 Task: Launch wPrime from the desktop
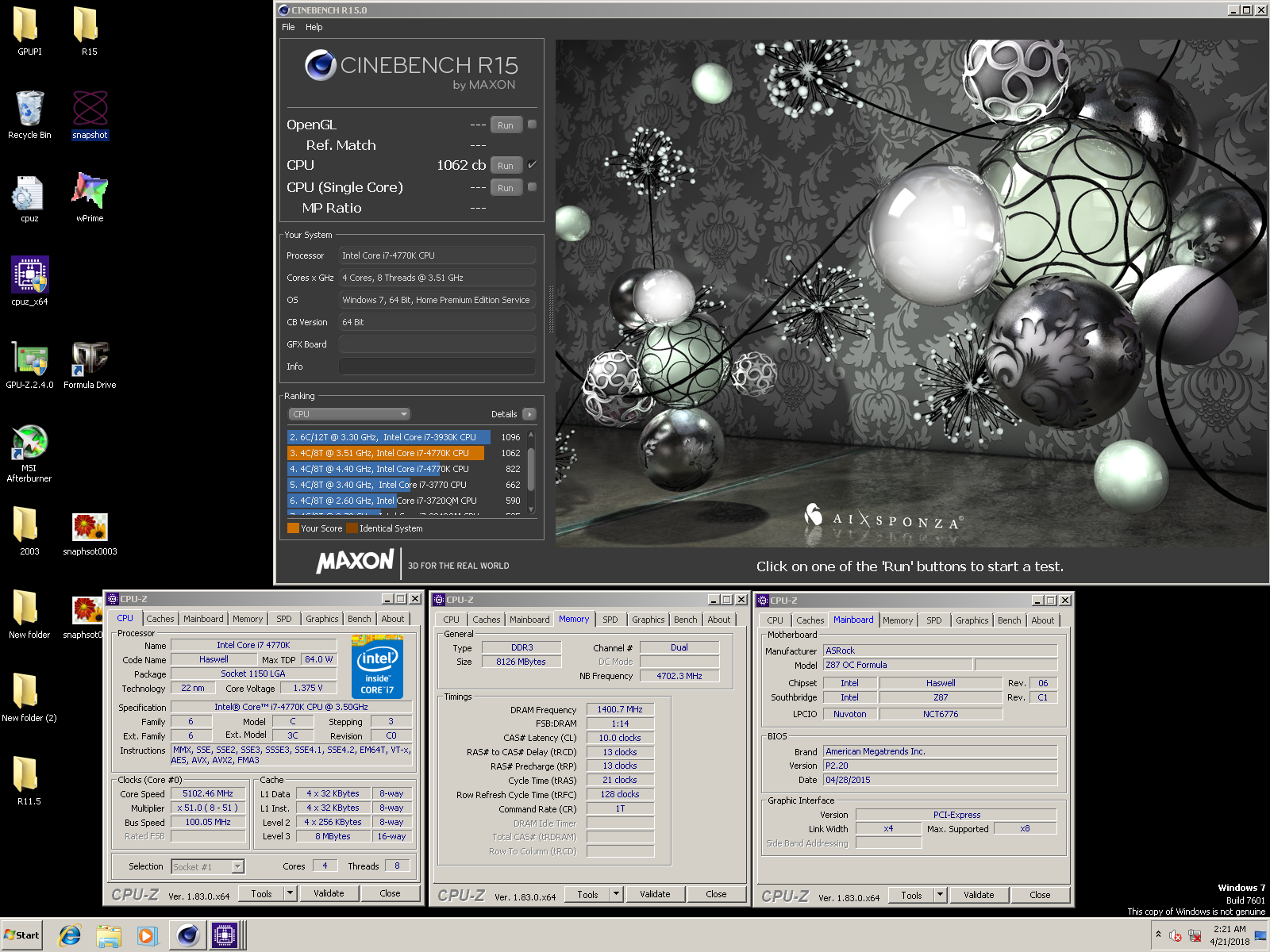(90, 198)
